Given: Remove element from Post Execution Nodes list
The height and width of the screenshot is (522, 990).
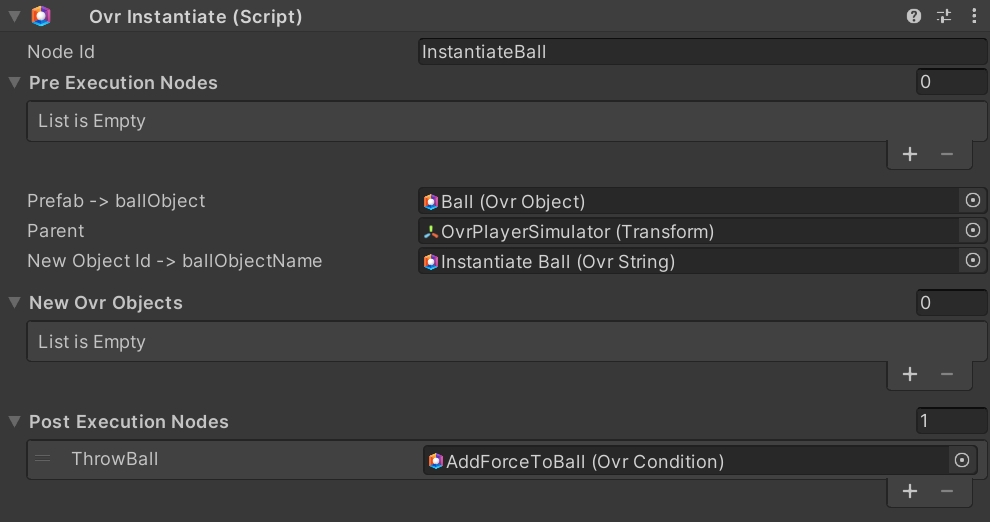Looking at the screenshot, I should (947, 491).
